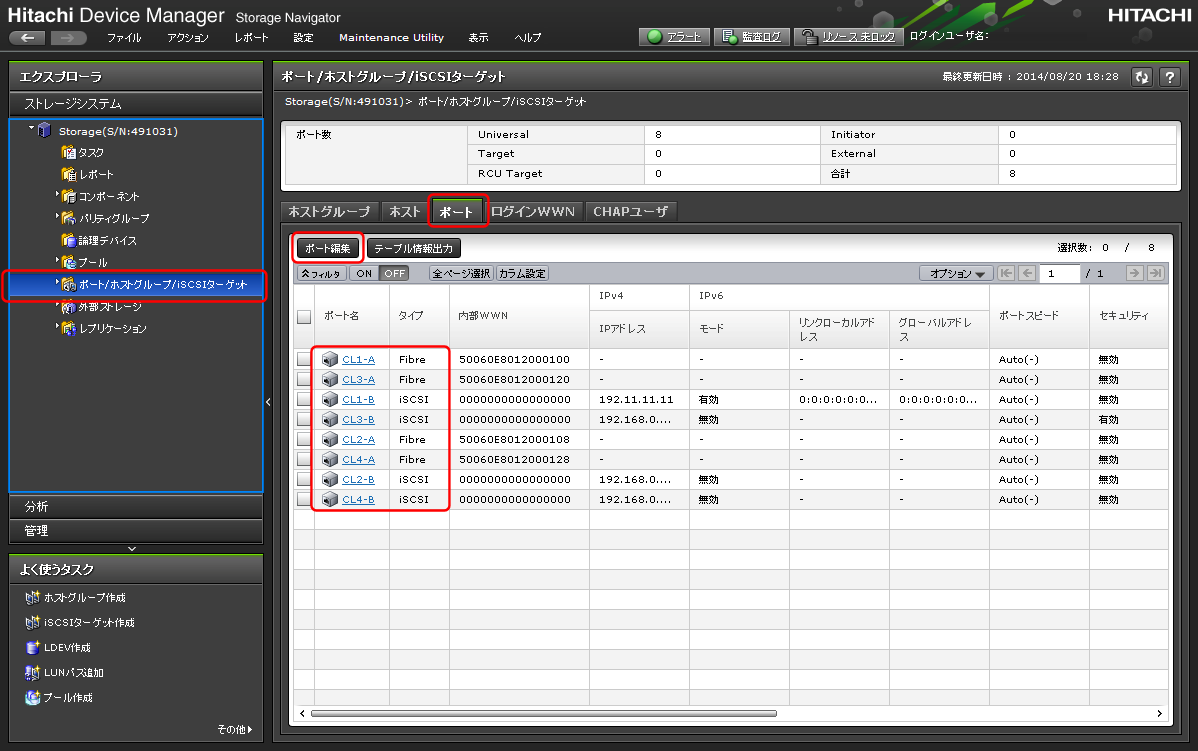Click the レポート folder icon in tree
The height and width of the screenshot is (751, 1198).
[x=69, y=174]
